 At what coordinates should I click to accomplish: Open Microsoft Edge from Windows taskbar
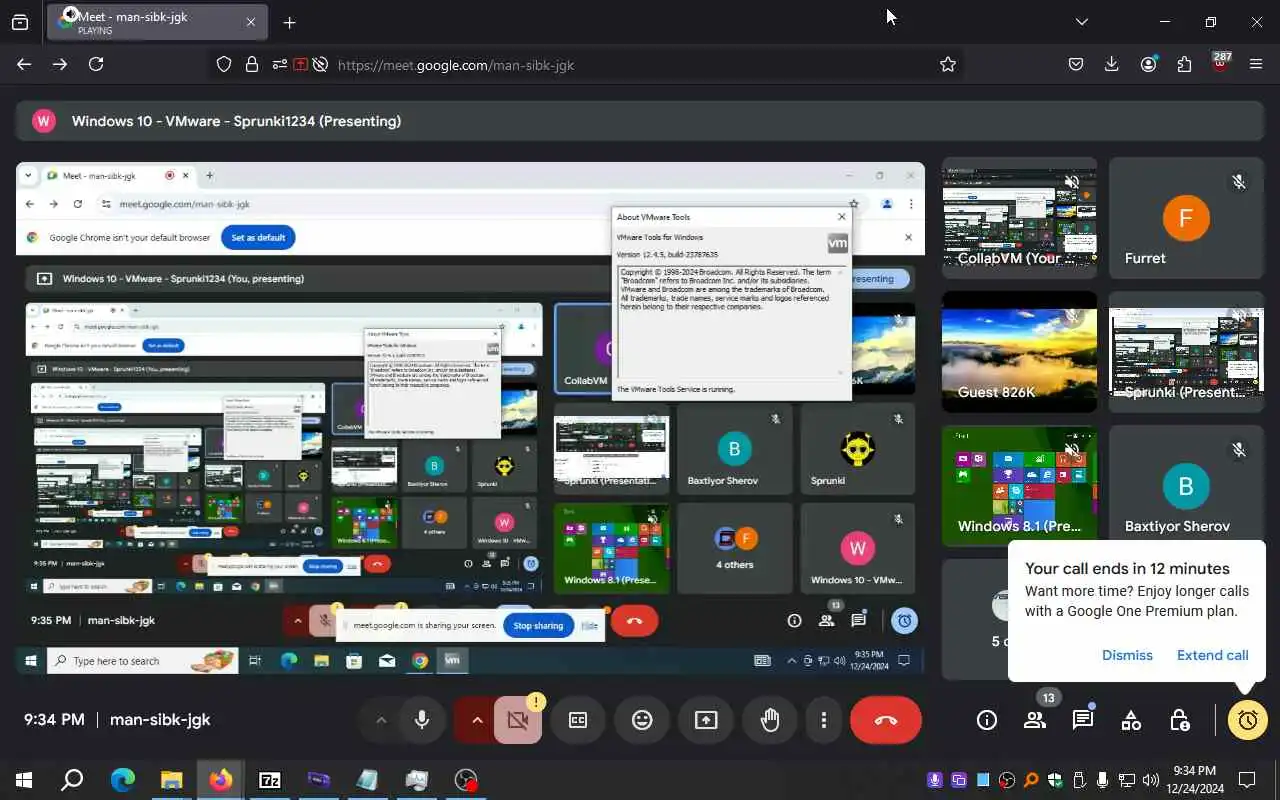(x=123, y=780)
